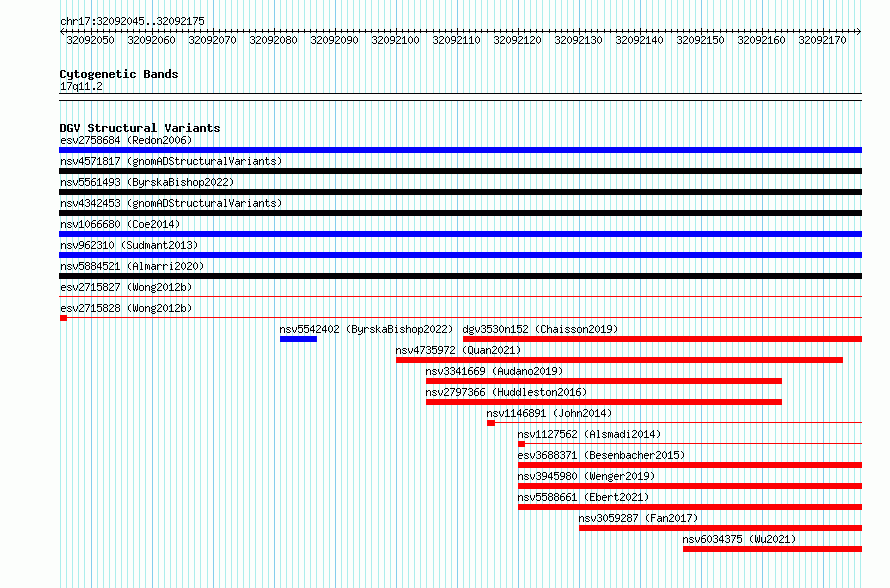The width and height of the screenshot is (890, 588).
Task: Select variant label nsv5884521 (Almarri2020)
Action: [132, 266]
